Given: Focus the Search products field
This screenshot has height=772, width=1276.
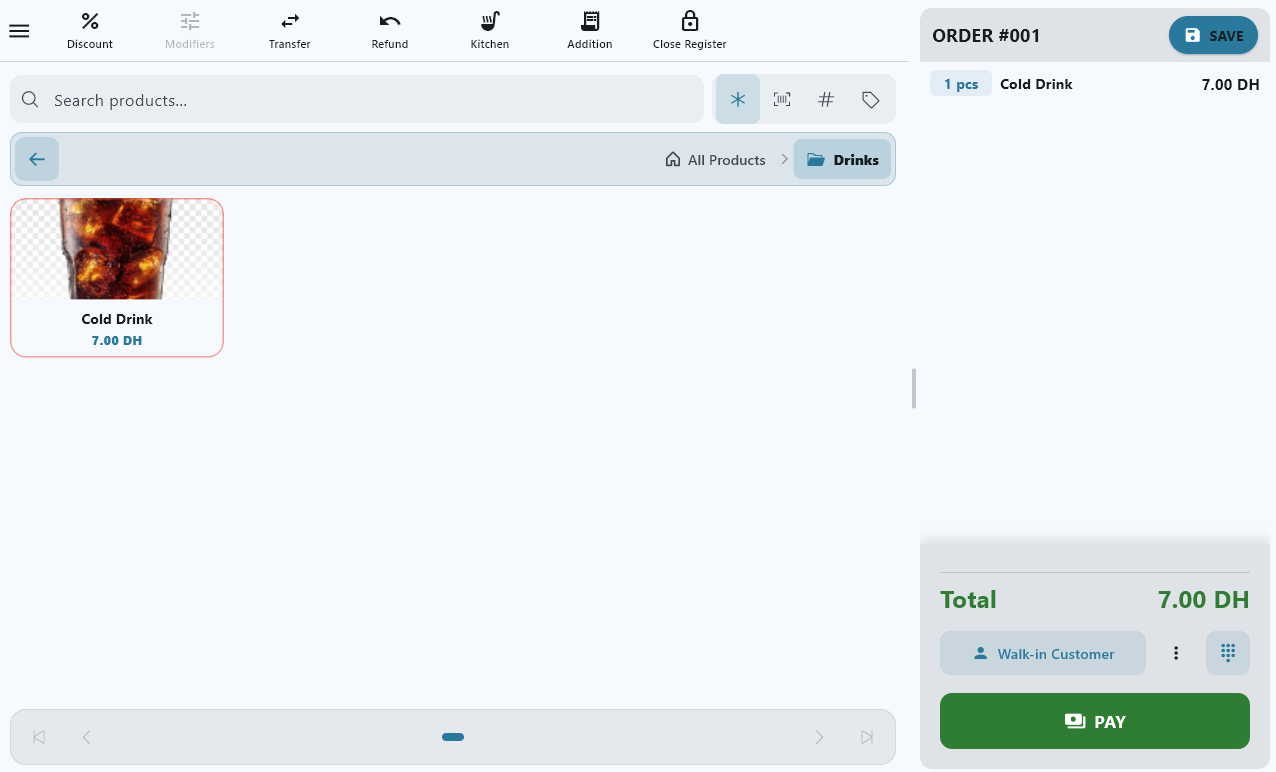Looking at the screenshot, I should (x=357, y=100).
